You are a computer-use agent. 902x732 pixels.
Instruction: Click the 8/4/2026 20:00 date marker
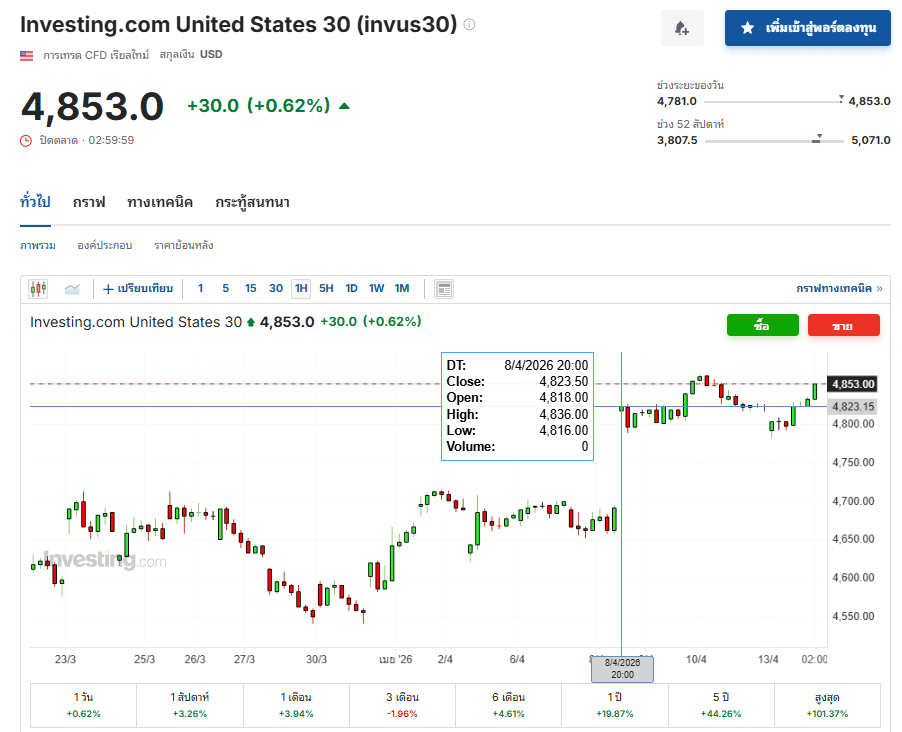click(622, 669)
